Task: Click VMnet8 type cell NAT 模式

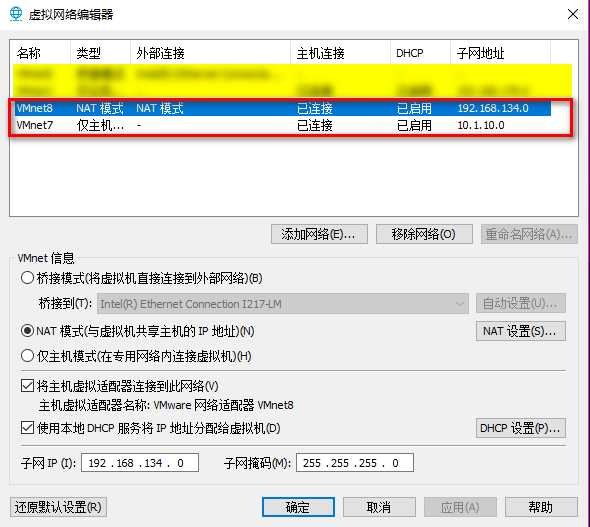Action: 100,108
